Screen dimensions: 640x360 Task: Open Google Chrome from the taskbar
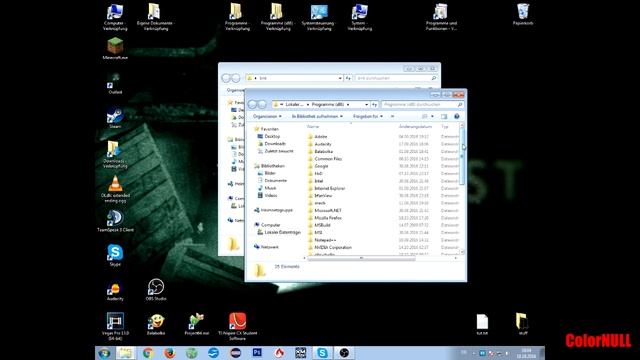(x=148, y=353)
